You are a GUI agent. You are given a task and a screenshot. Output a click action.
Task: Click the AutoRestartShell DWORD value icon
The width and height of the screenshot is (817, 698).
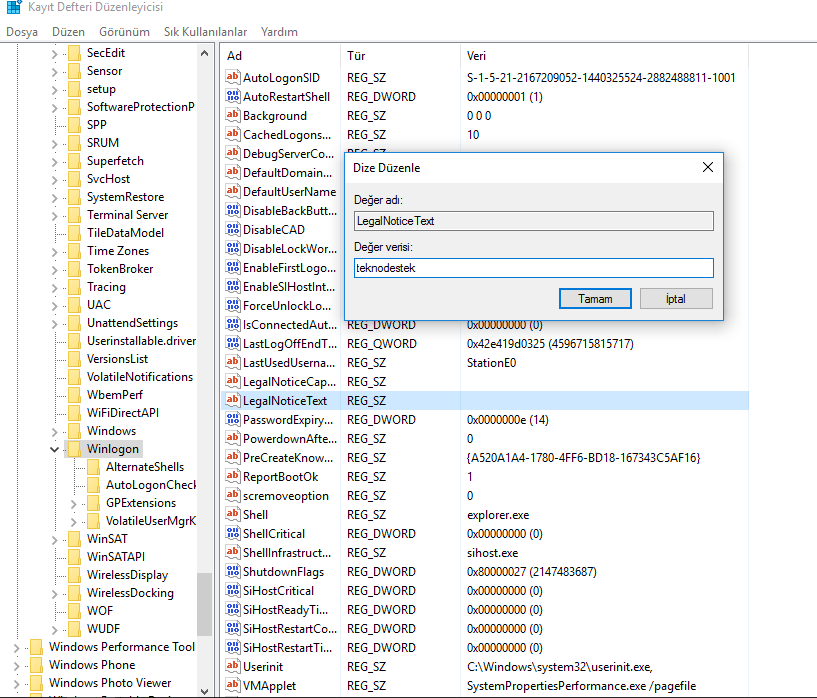pyautogui.click(x=233, y=97)
